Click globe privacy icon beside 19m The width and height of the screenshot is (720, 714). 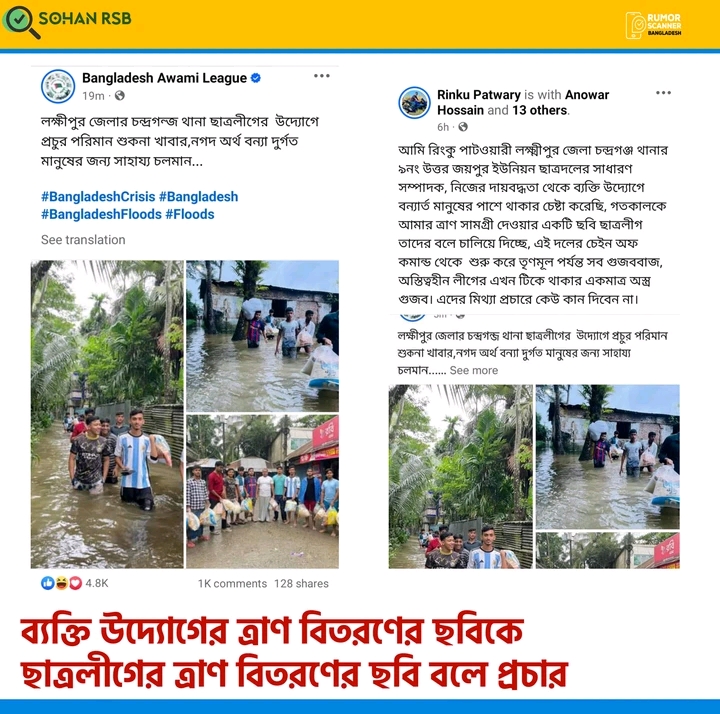tap(119, 96)
